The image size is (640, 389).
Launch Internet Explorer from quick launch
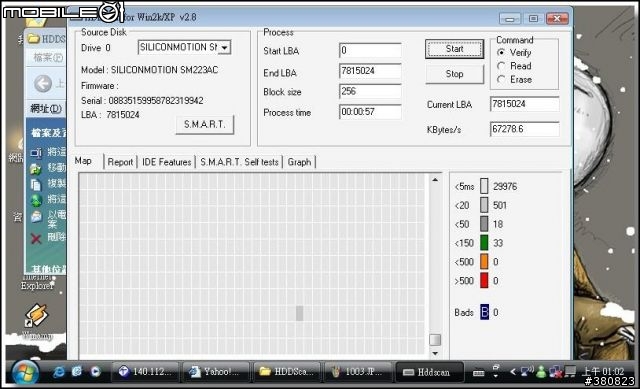click(x=59, y=372)
